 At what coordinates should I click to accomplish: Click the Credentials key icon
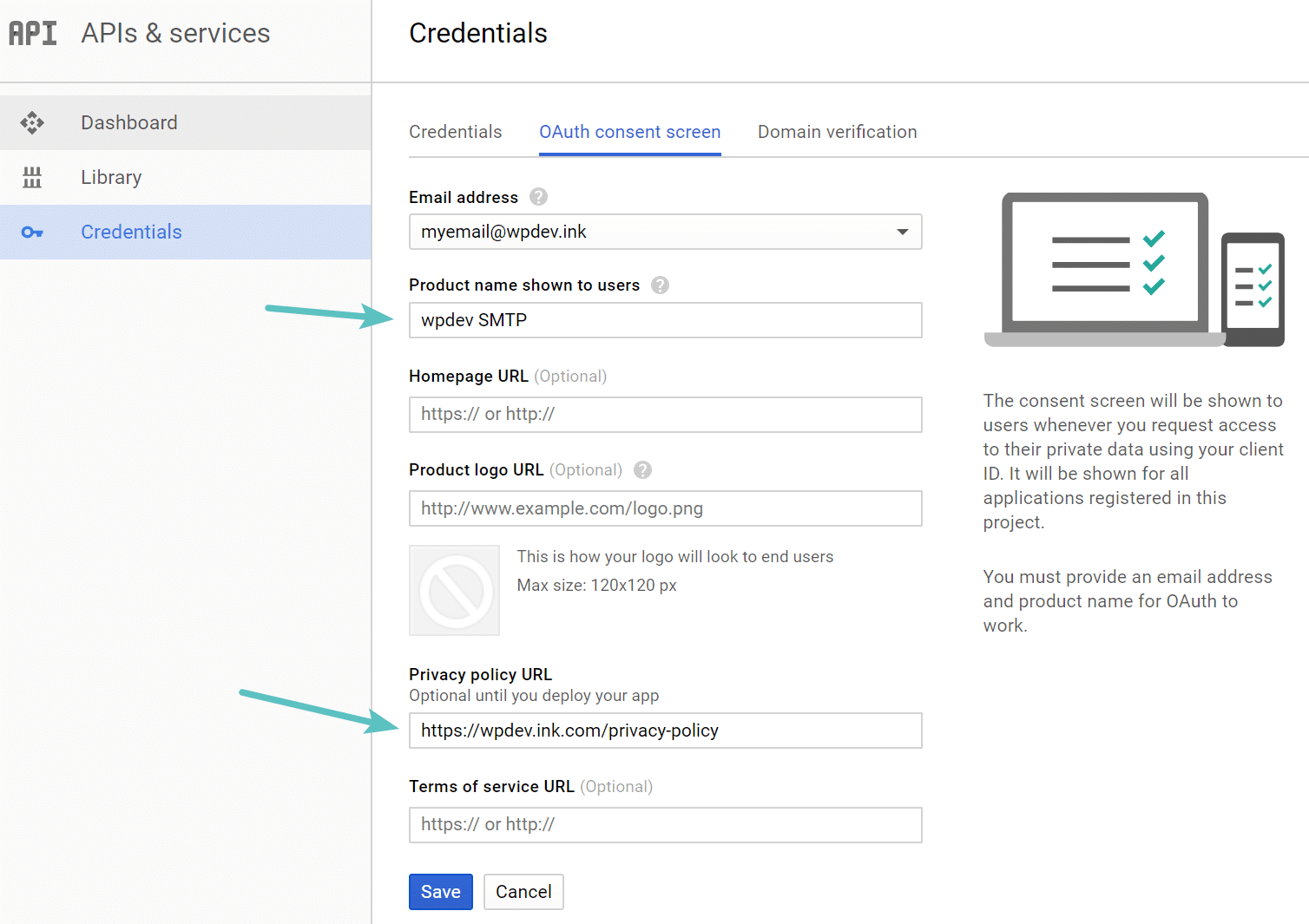point(32,232)
